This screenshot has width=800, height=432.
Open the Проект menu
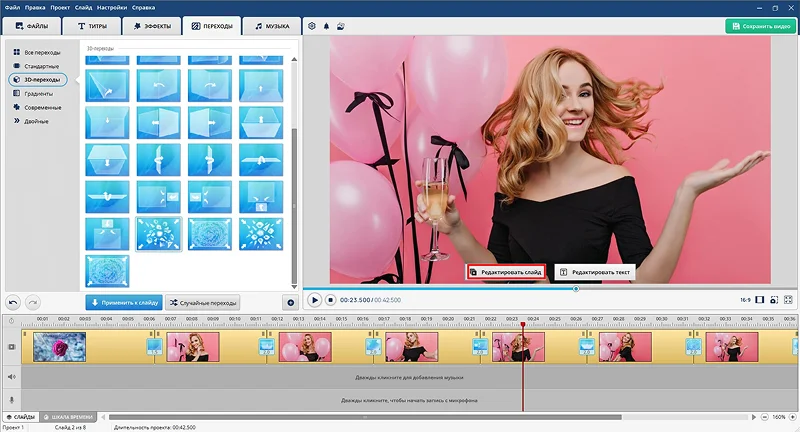[x=60, y=8]
